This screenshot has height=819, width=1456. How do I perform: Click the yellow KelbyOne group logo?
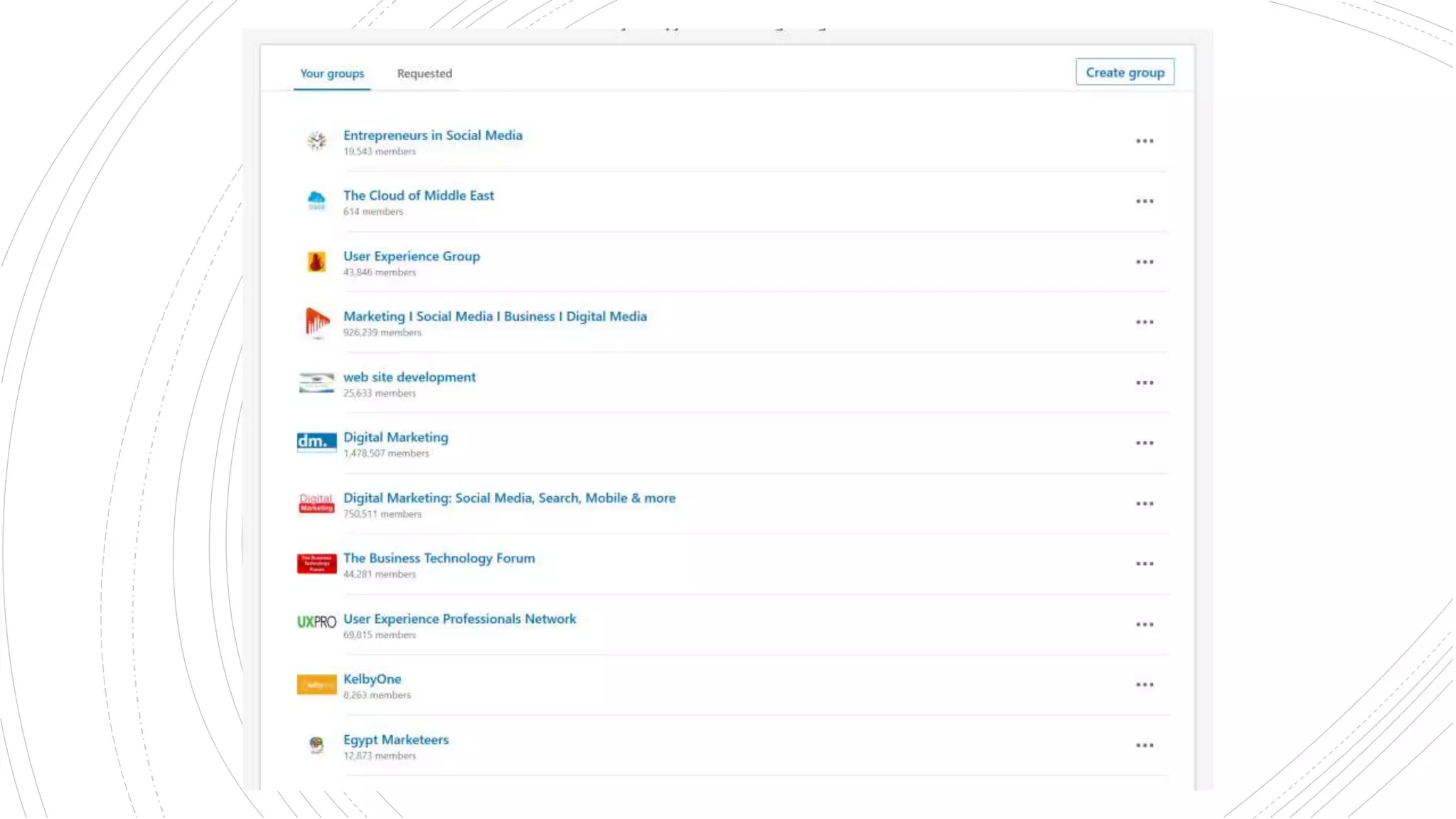point(316,685)
